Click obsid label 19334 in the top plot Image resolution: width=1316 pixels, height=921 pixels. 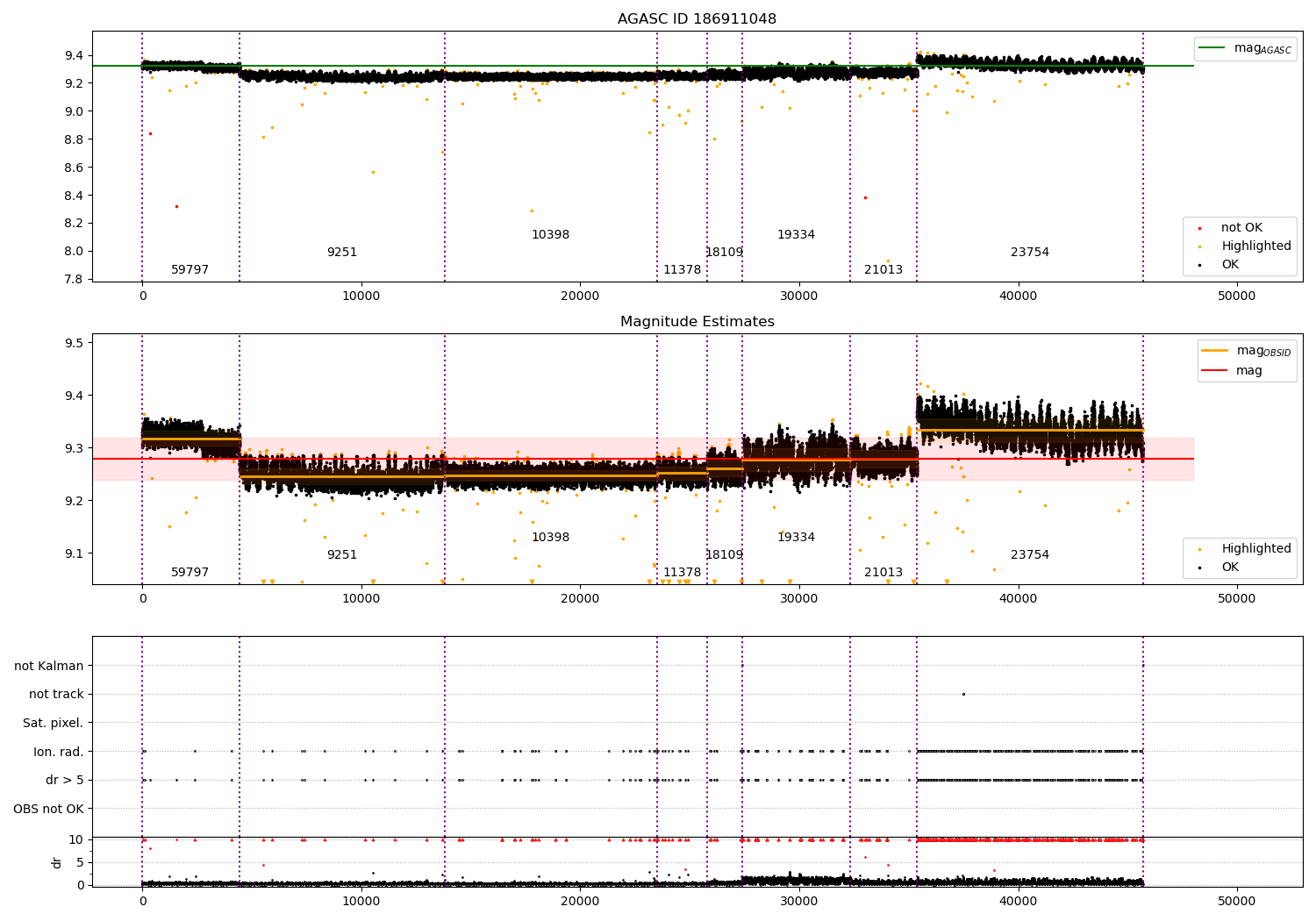click(796, 234)
